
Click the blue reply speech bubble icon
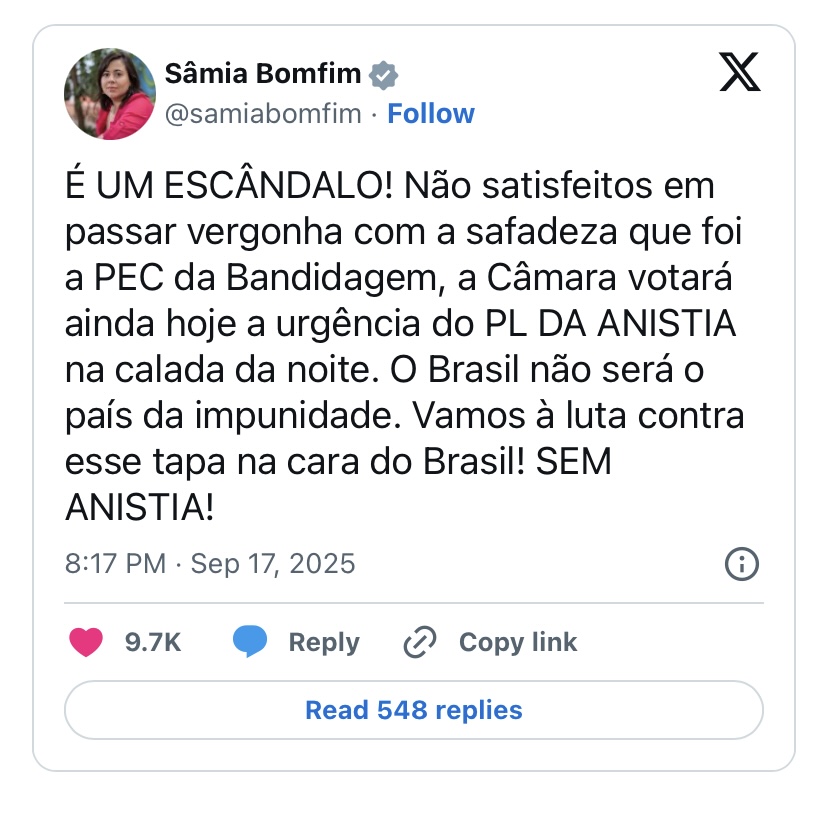click(x=250, y=641)
